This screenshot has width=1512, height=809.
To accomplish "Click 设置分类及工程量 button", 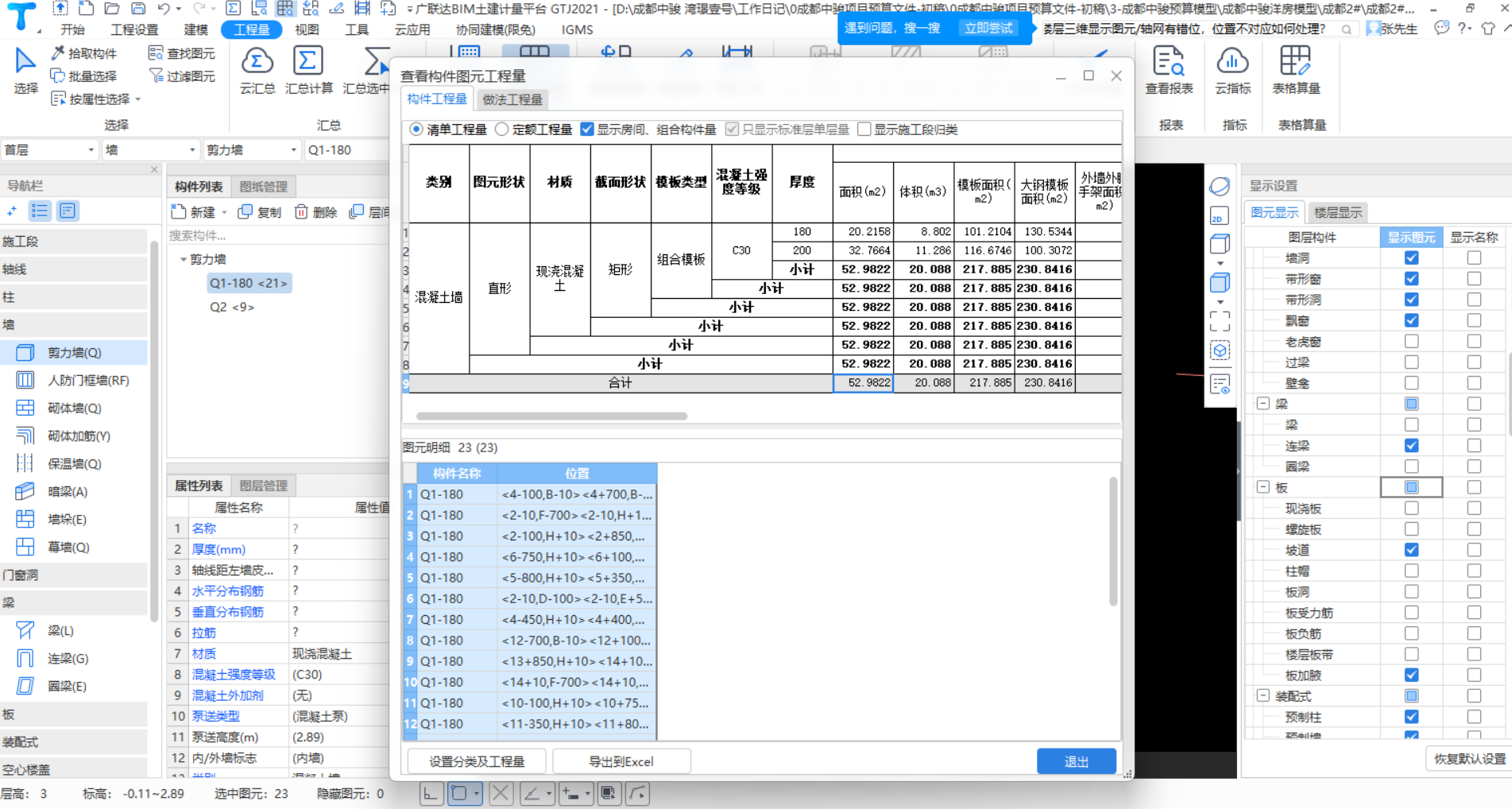I will (477, 761).
